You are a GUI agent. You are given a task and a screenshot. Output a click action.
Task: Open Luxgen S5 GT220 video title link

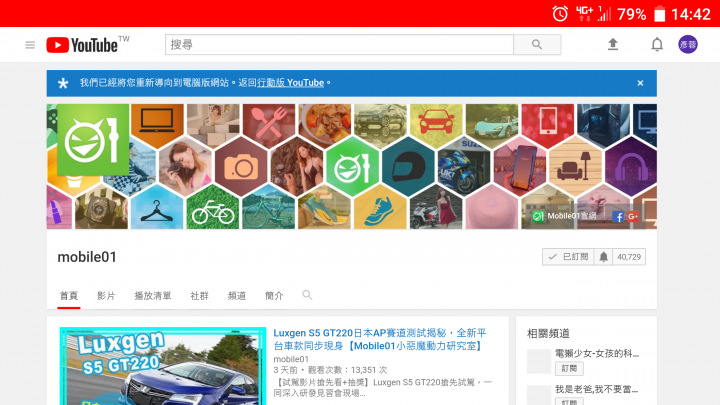[x=380, y=339]
